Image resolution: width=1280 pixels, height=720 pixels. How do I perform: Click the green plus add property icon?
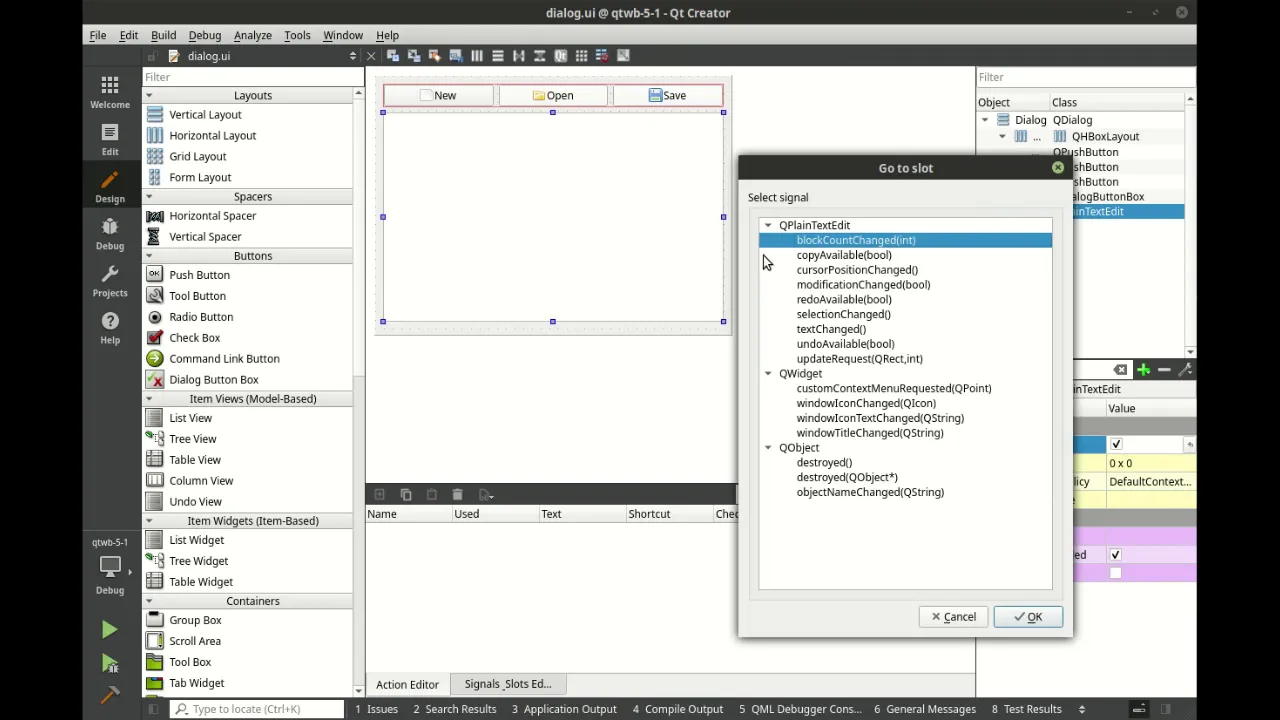pos(1143,370)
